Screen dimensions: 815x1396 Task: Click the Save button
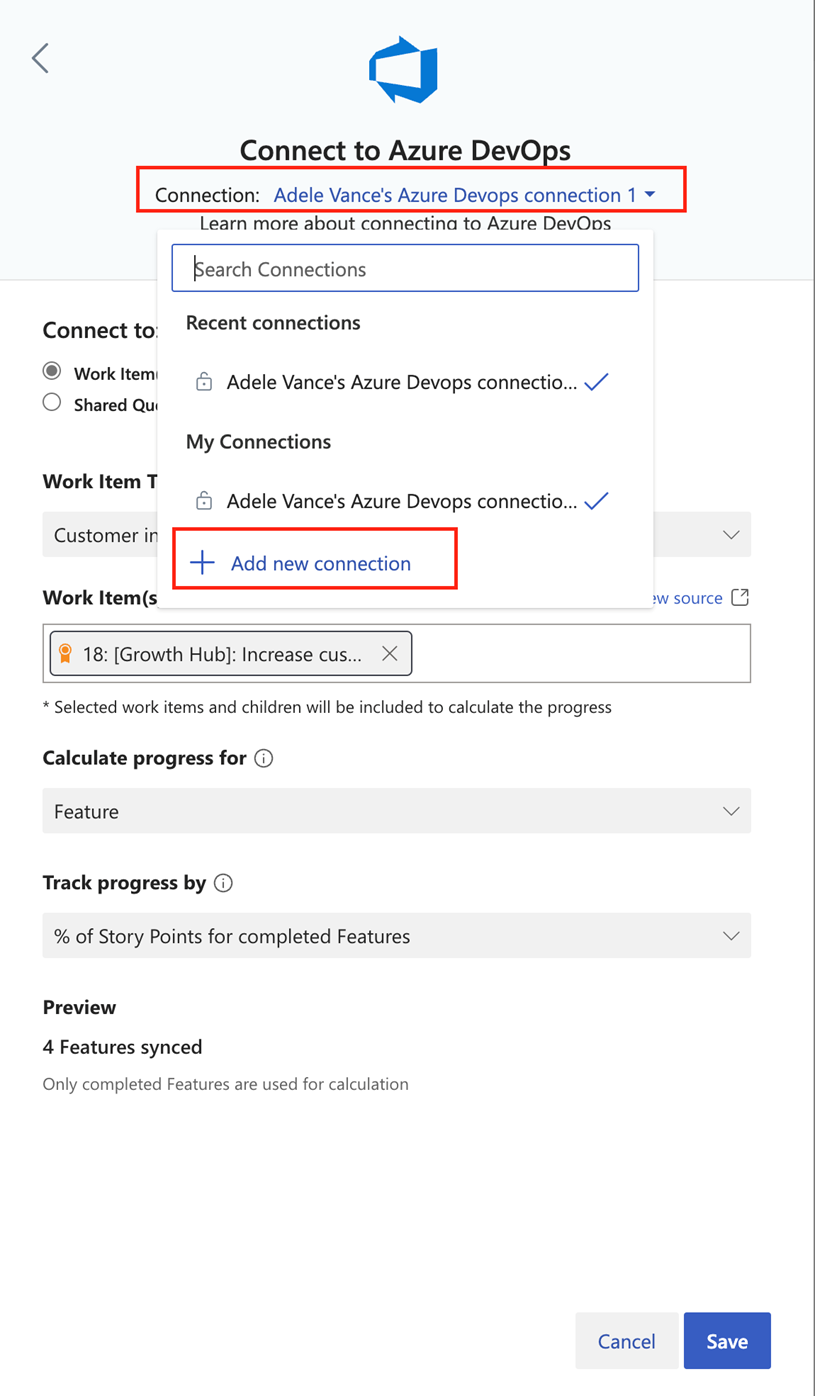click(727, 1341)
